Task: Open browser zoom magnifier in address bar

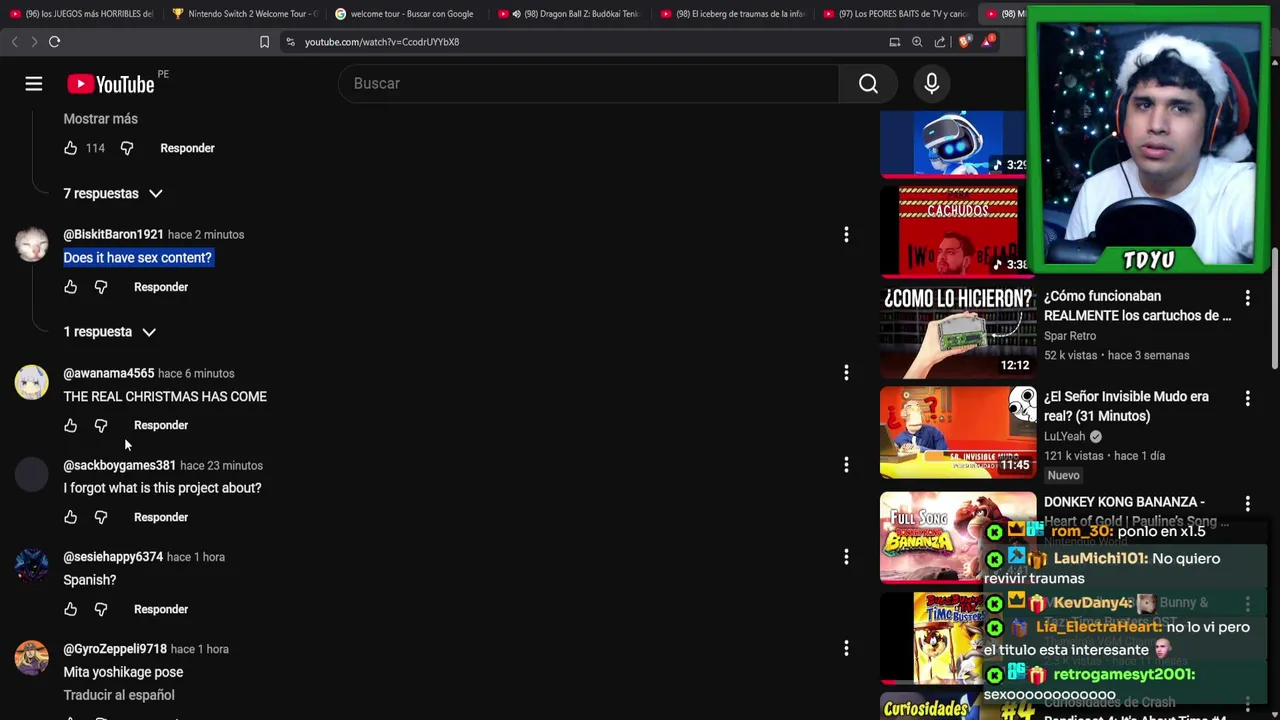Action: pyautogui.click(x=917, y=42)
